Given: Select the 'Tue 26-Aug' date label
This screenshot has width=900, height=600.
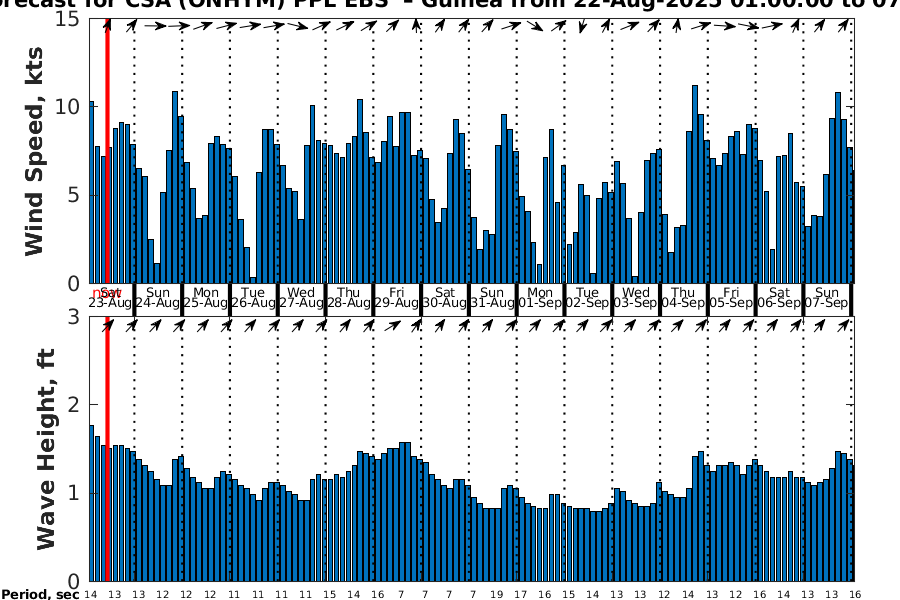Looking at the screenshot, I should [x=253, y=297].
